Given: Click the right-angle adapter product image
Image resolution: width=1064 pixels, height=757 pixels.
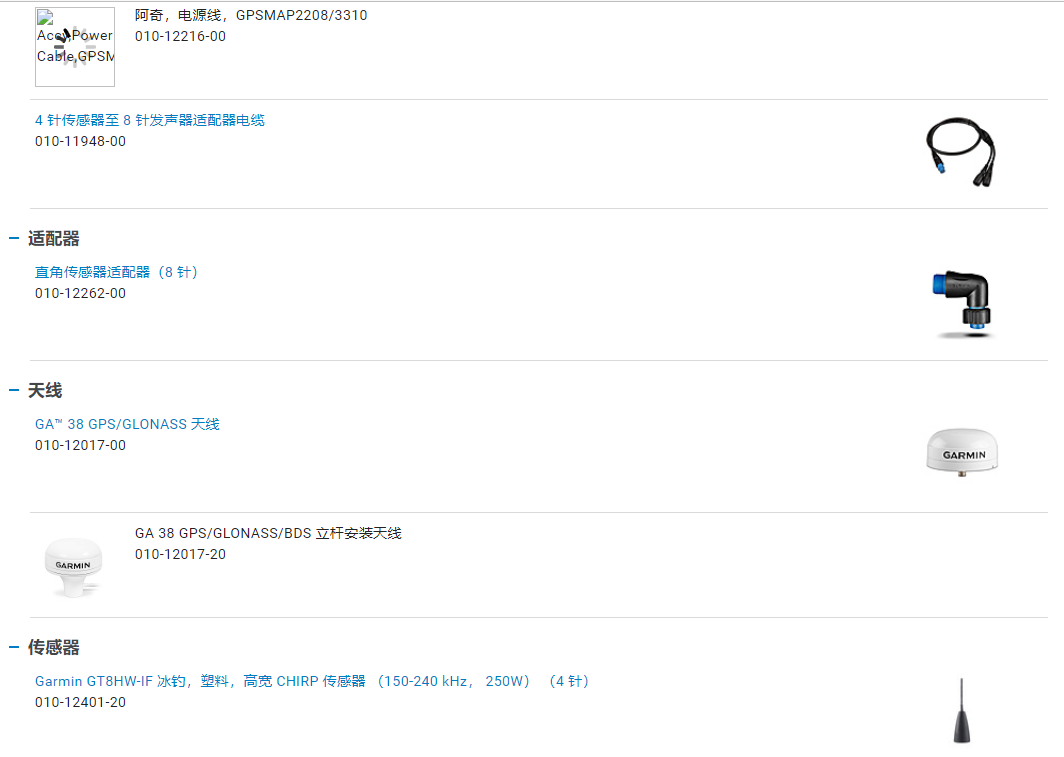Looking at the screenshot, I should click(x=962, y=305).
